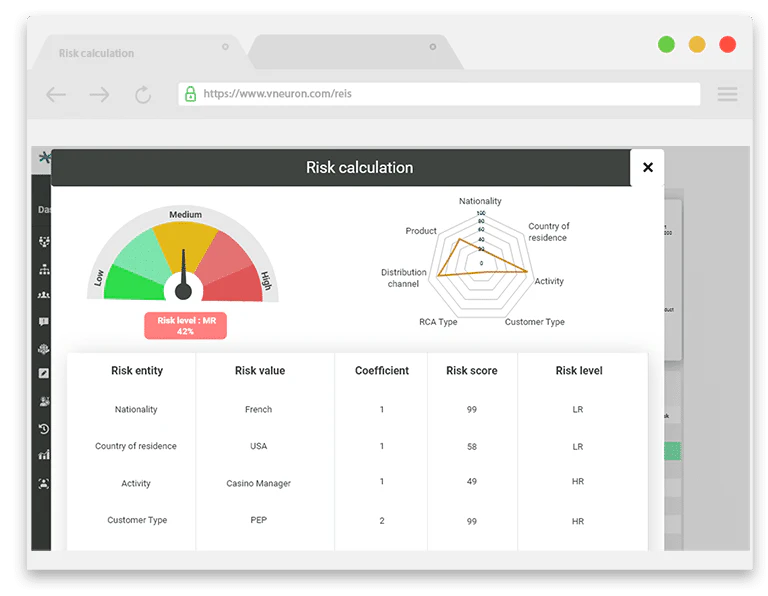768x596 pixels.
Task: Click the vneuron logo in the sidebar
Action: tap(45, 157)
